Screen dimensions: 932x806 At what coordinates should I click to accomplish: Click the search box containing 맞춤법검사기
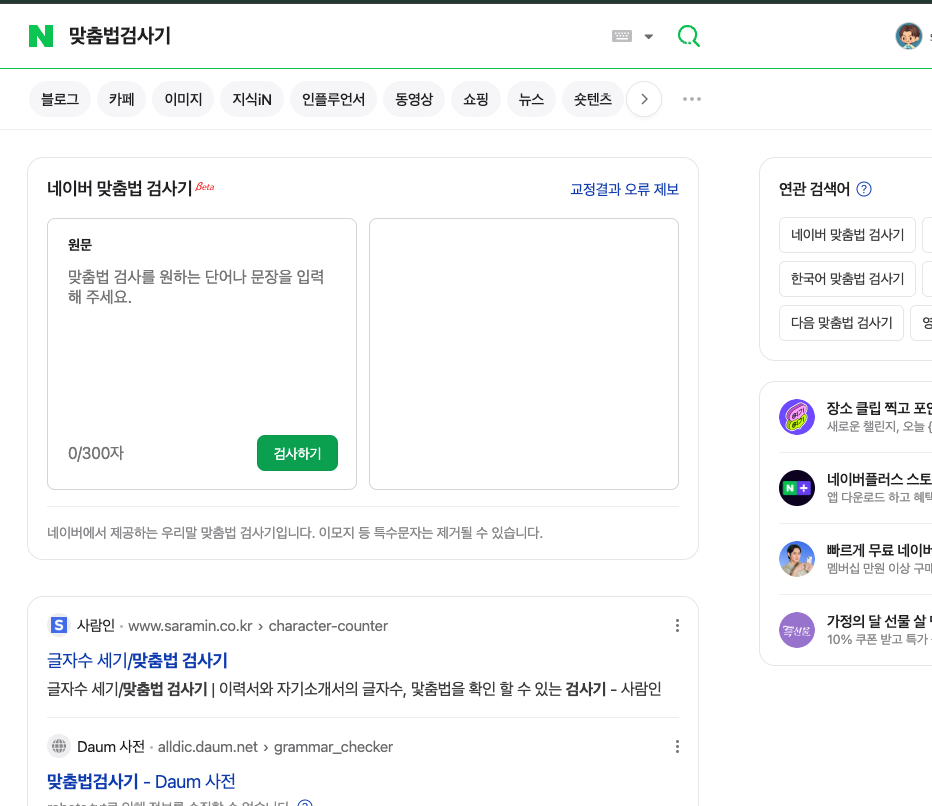pyautogui.click(x=333, y=36)
